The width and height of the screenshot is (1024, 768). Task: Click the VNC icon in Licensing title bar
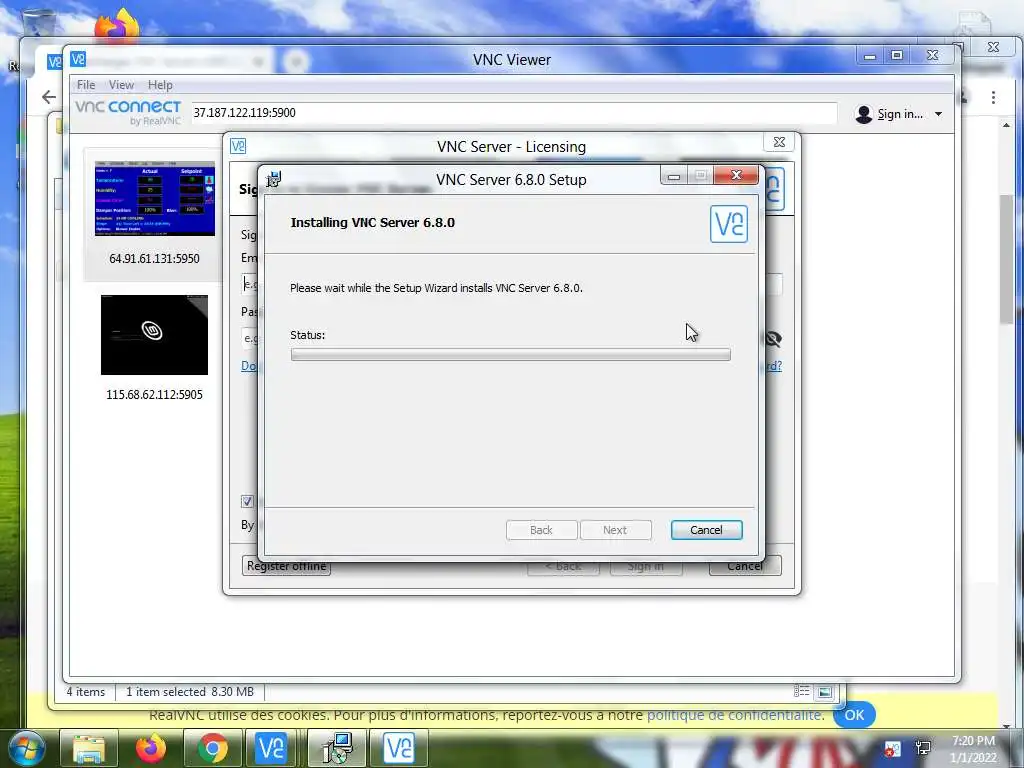238,146
